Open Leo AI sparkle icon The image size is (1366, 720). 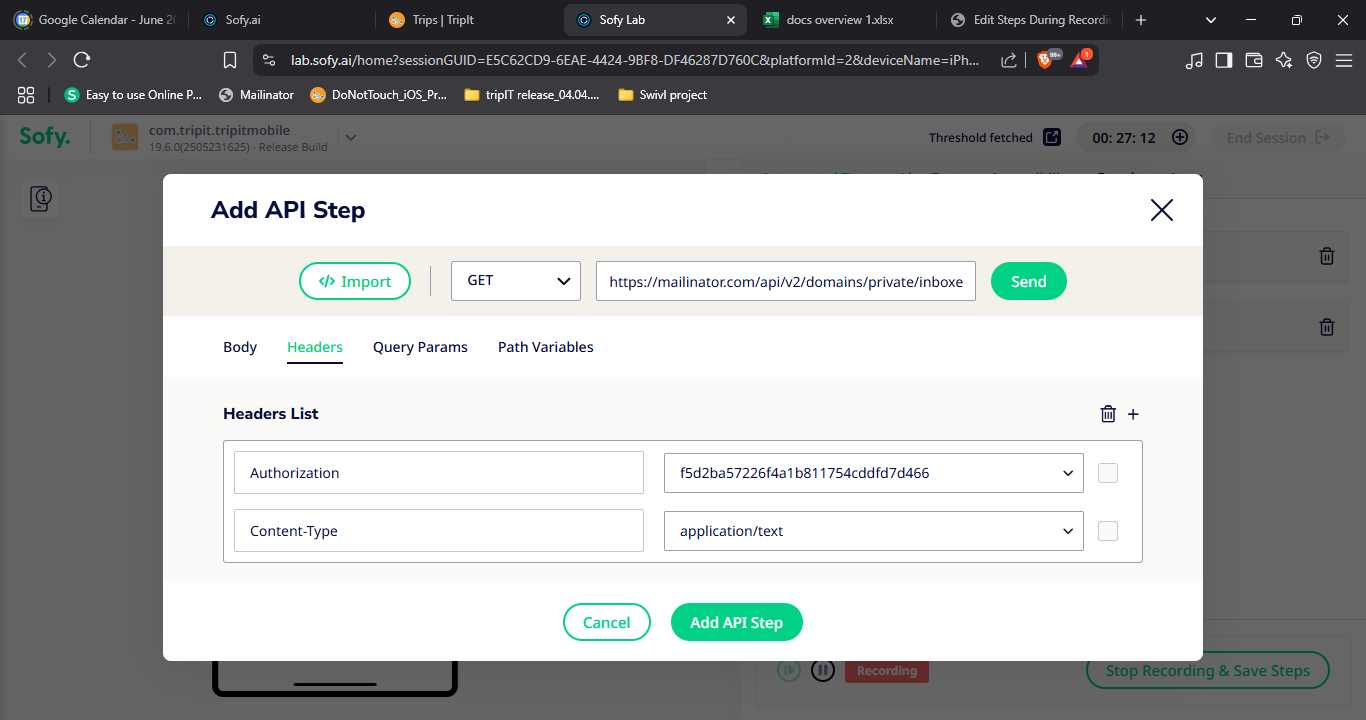(1284, 60)
